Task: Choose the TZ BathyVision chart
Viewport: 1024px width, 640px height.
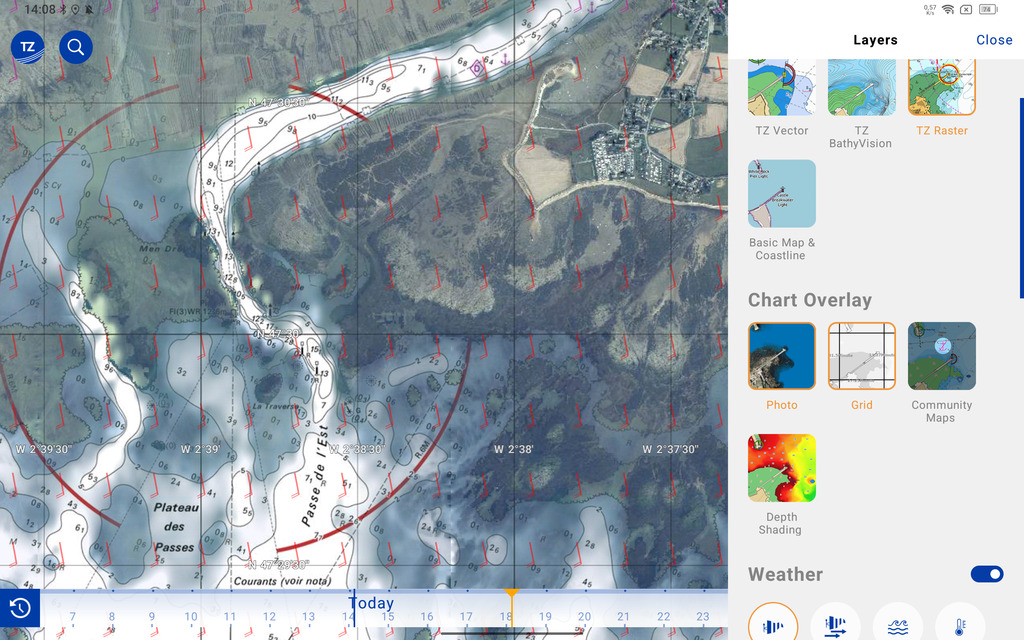Action: (x=862, y=88)
